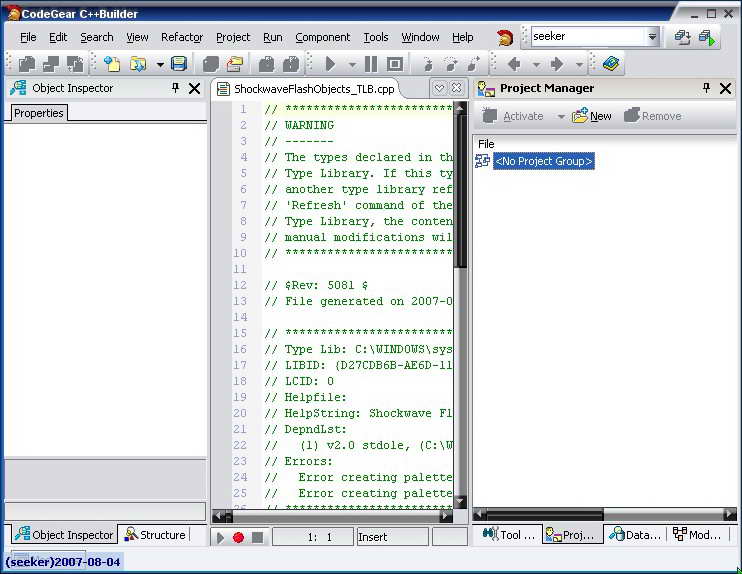Click the Add File to Project icon
Image resolution: width=742 pixels, height=574 pixels.
coord(266,64)
